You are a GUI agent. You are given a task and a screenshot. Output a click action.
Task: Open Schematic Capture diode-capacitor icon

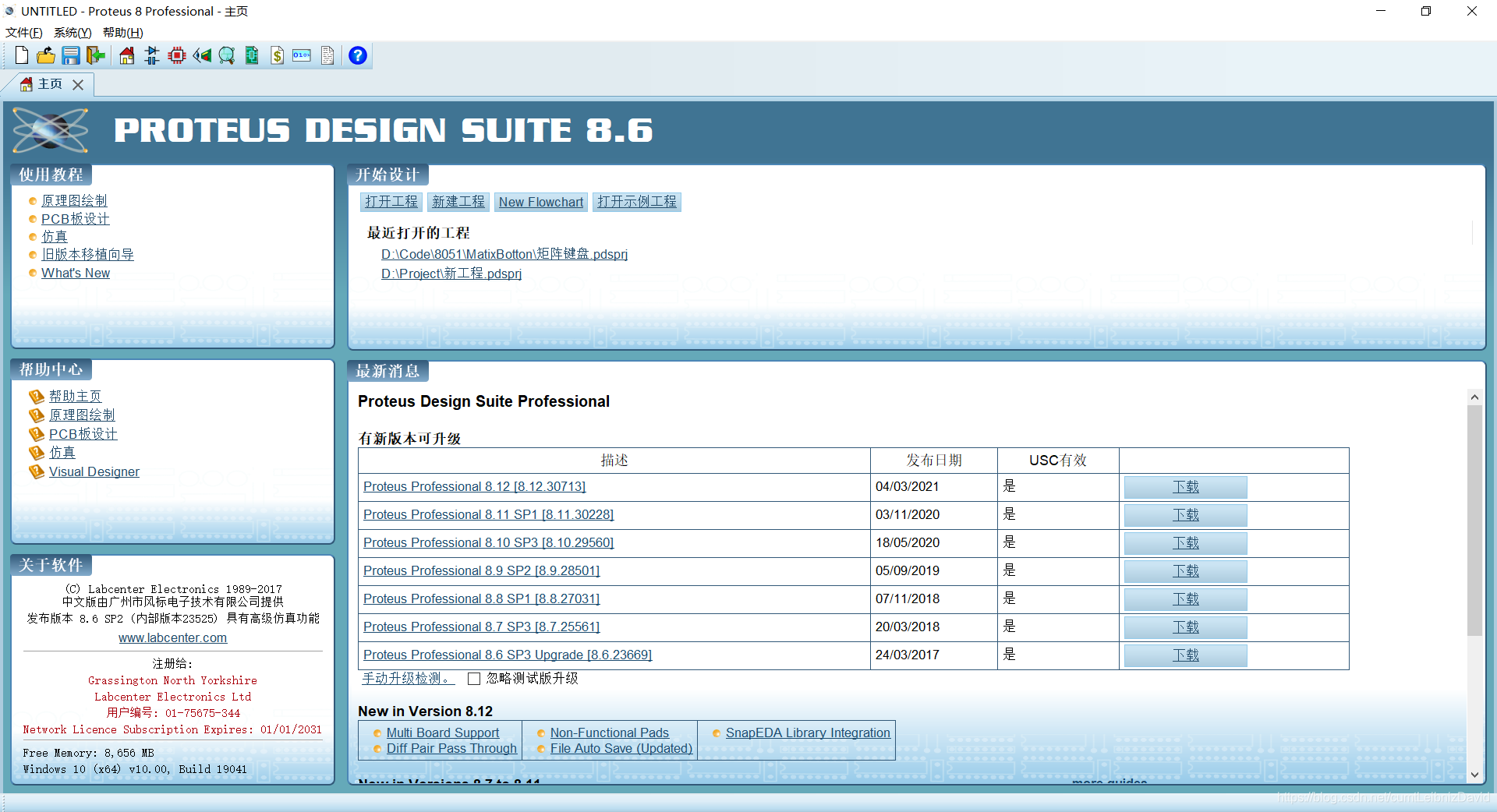pos(152,55)
